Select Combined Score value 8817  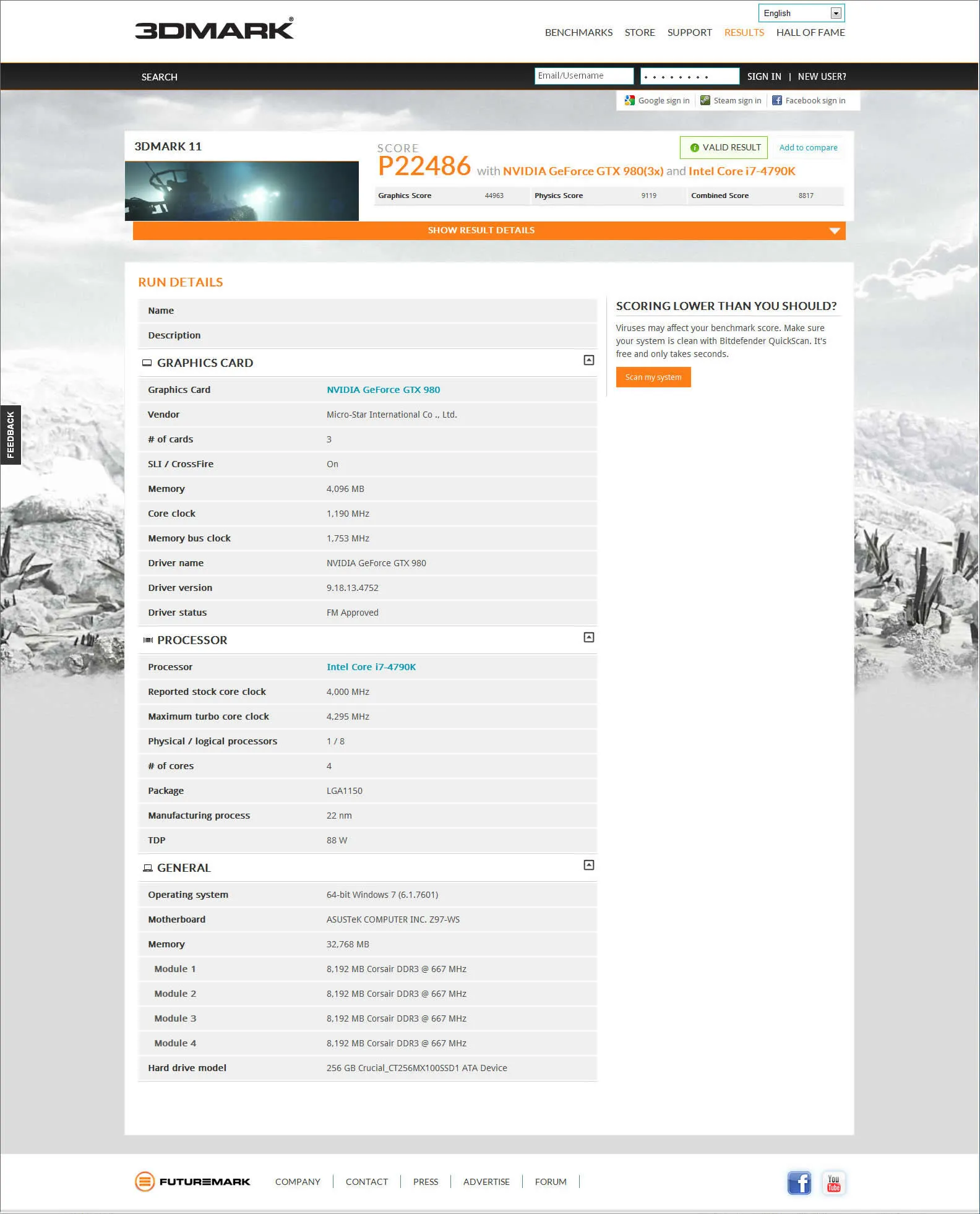pos(806,196)
